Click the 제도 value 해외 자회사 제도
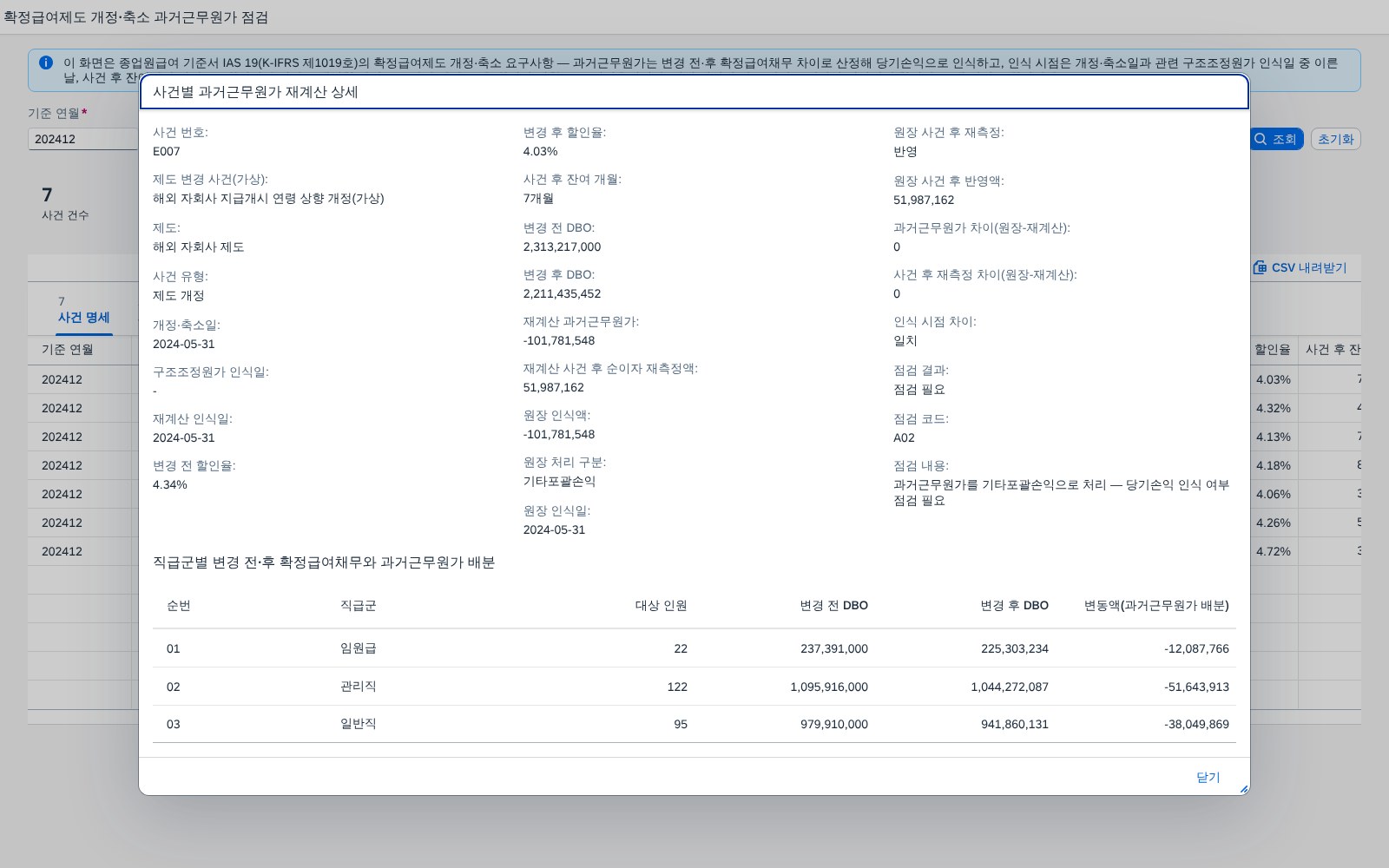 [199, 247]
